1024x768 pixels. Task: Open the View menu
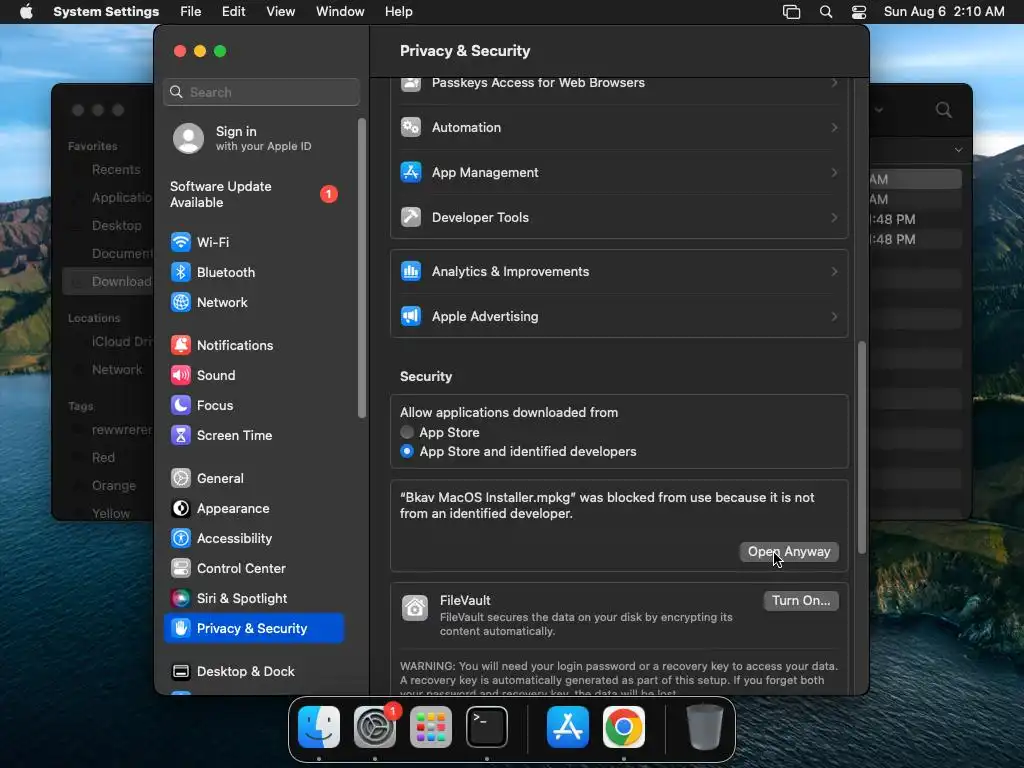point(280,12)
